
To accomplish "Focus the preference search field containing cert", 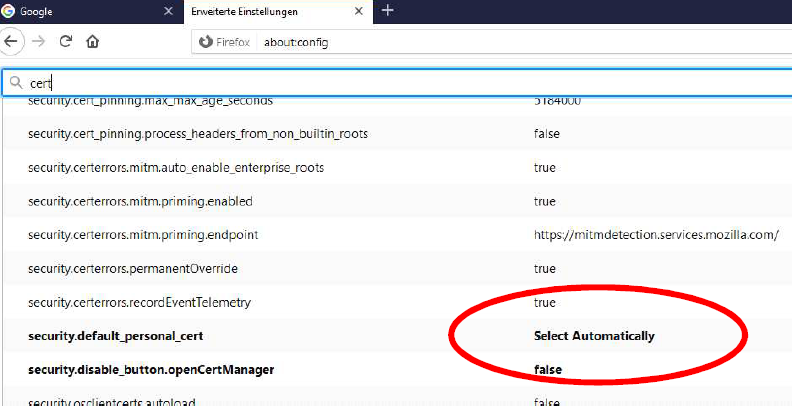I will pyautogui.click(x=400, y=83).
